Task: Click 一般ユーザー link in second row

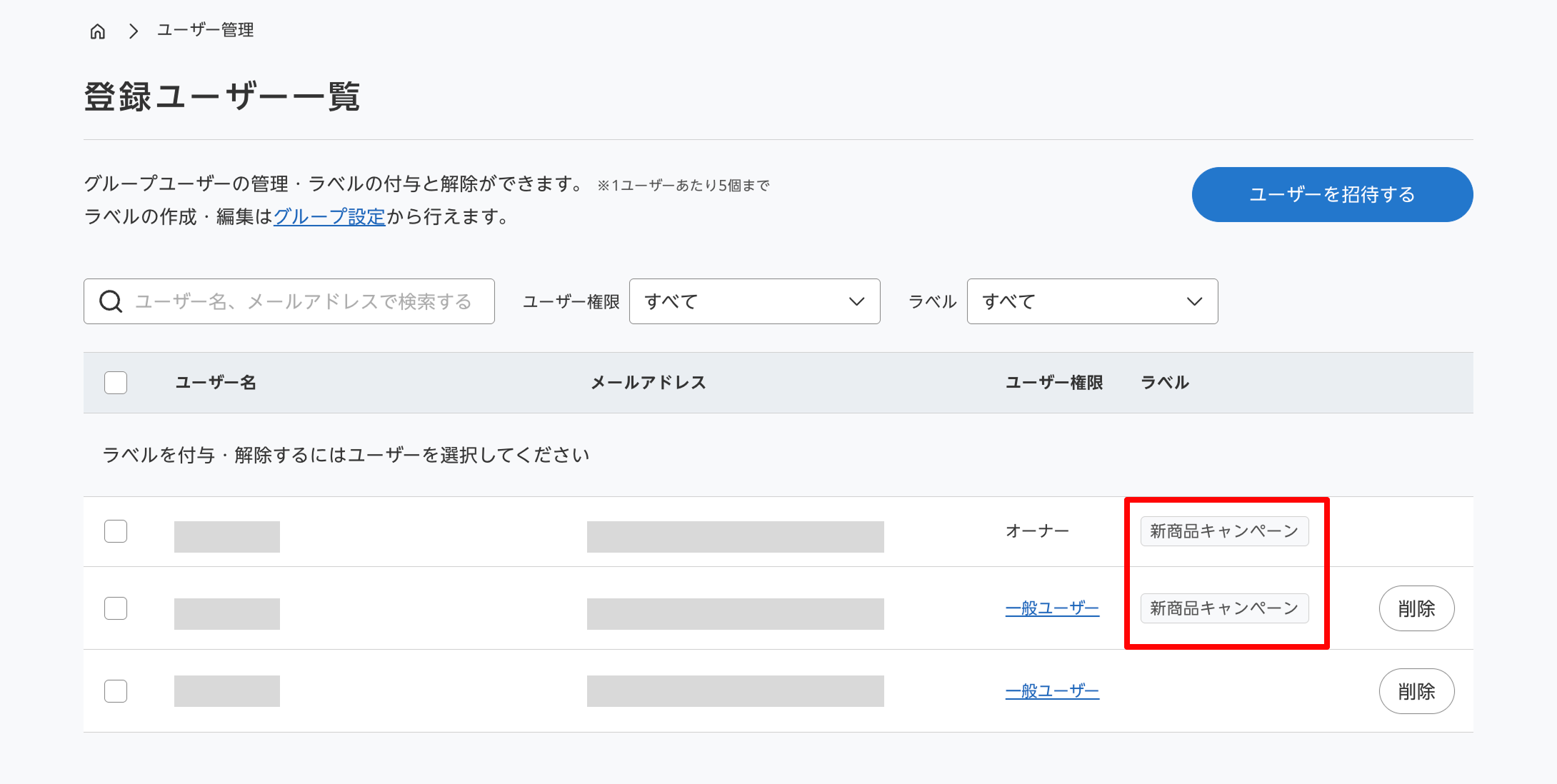Action: [x=1052, y=608]
